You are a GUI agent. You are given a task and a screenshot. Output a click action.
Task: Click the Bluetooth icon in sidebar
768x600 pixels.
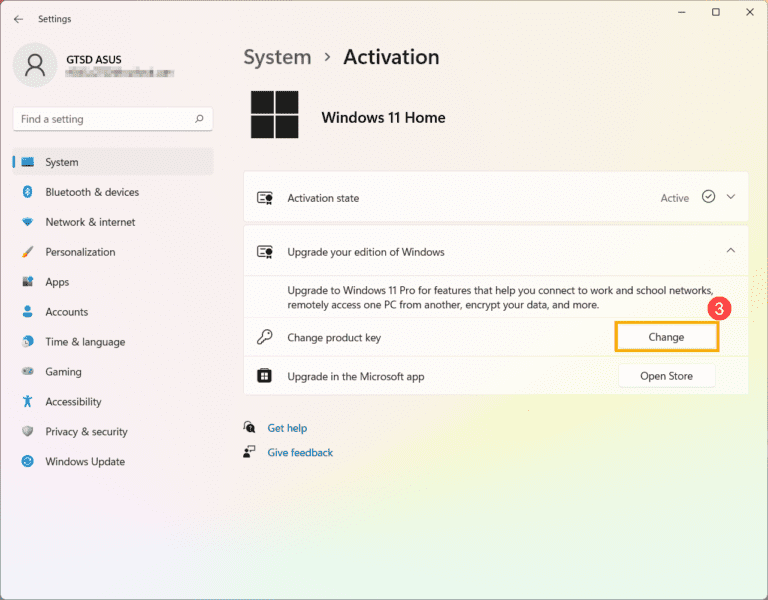pyautogui.click(x=28, y=192)
